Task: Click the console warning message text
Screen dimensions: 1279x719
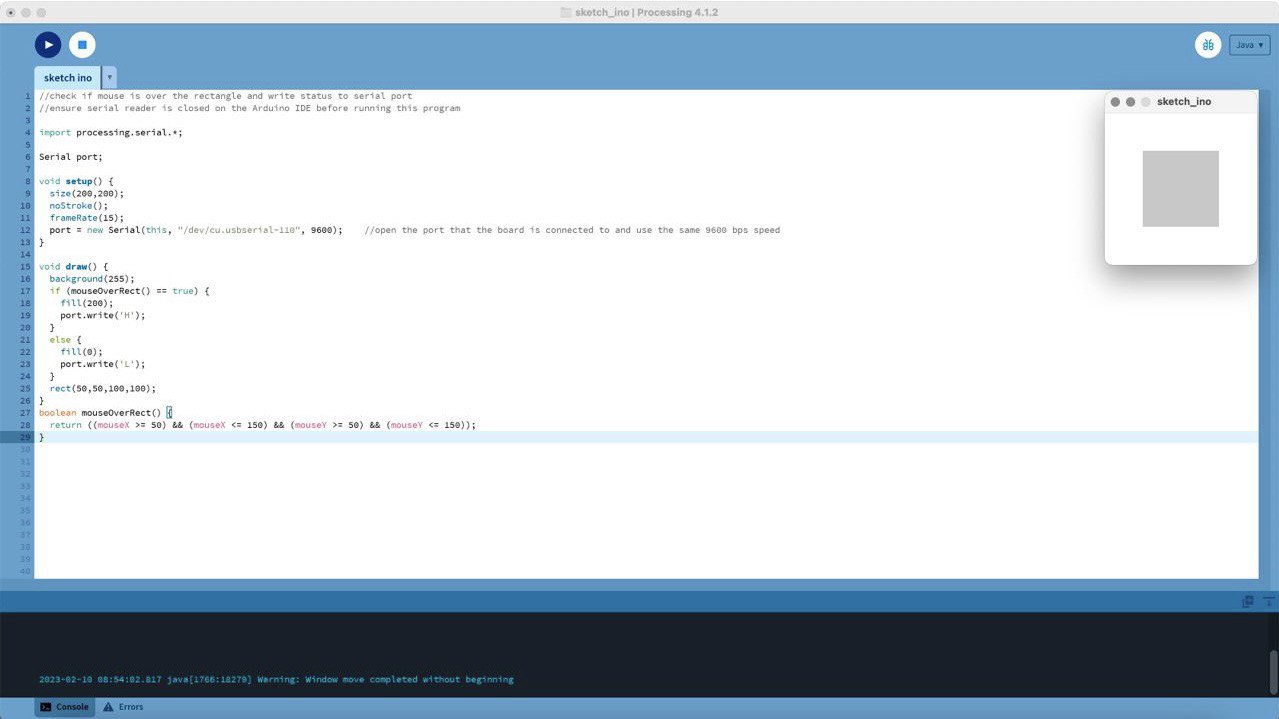Action: (276, 680)
